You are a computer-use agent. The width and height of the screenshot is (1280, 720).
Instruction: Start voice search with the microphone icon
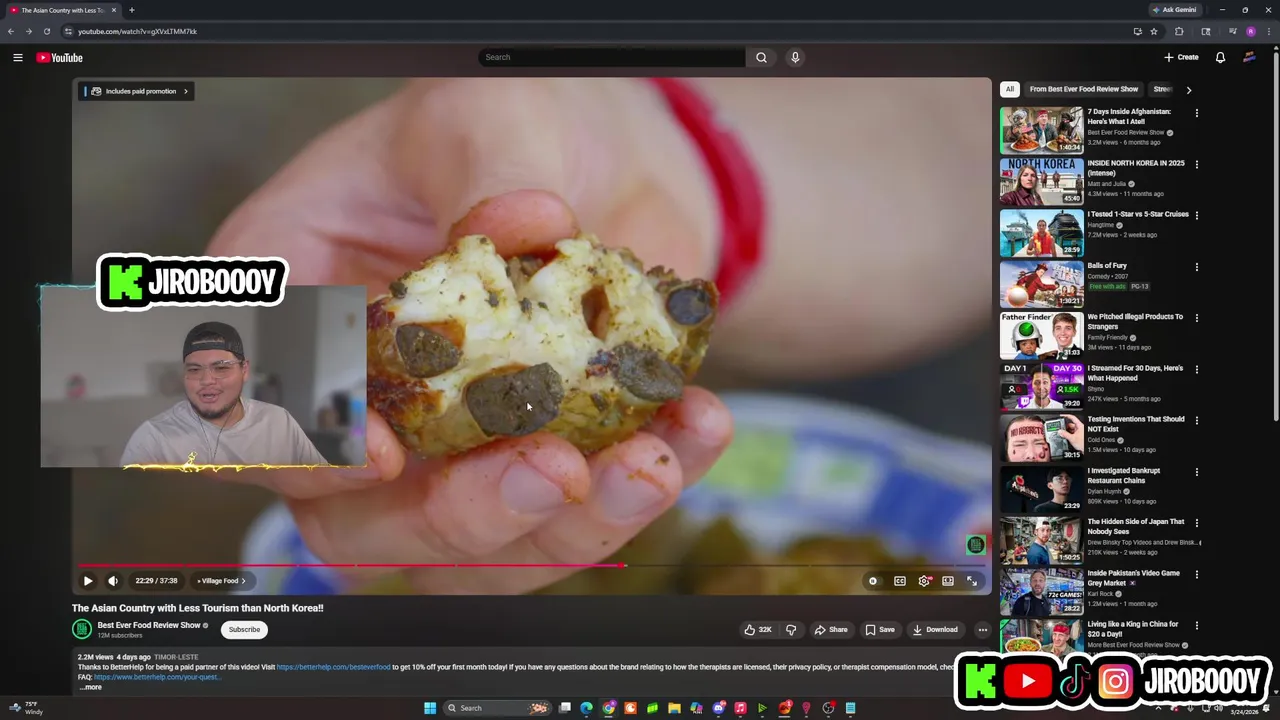(795, 57)
